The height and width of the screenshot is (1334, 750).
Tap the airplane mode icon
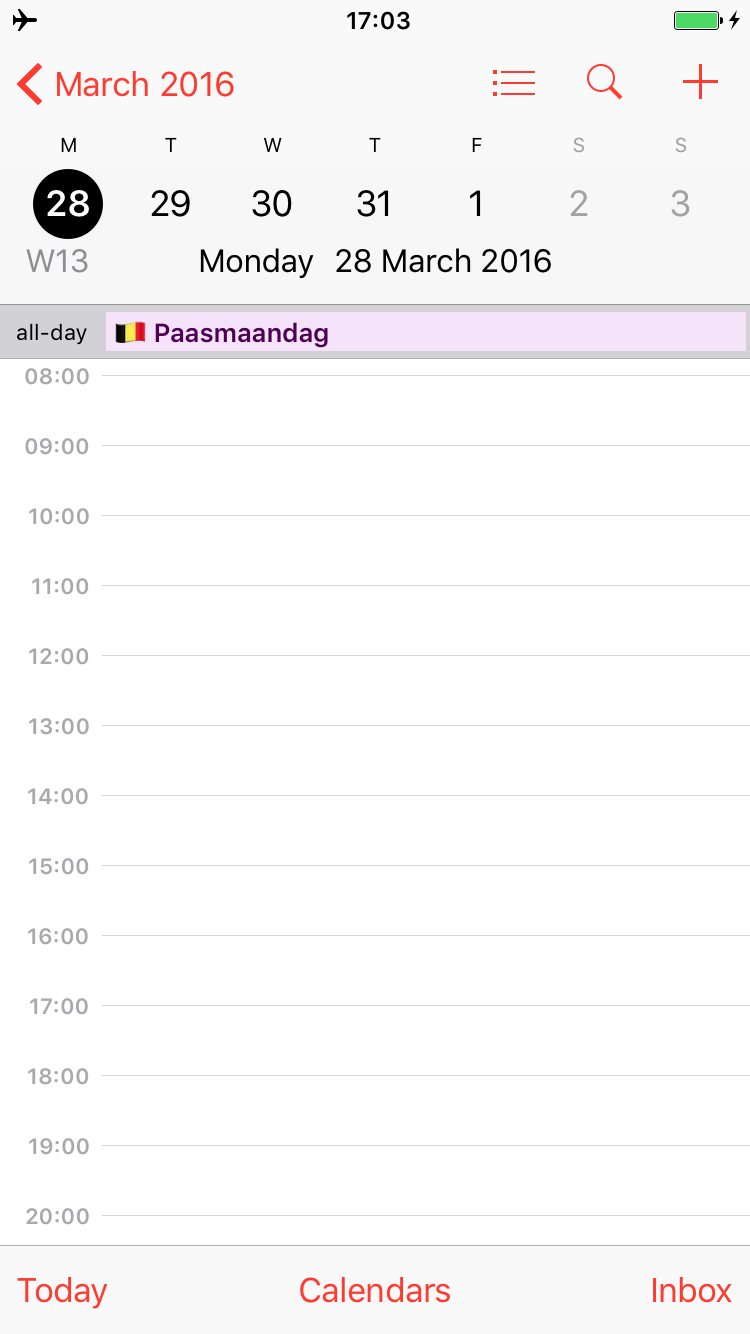pos(25,20)
